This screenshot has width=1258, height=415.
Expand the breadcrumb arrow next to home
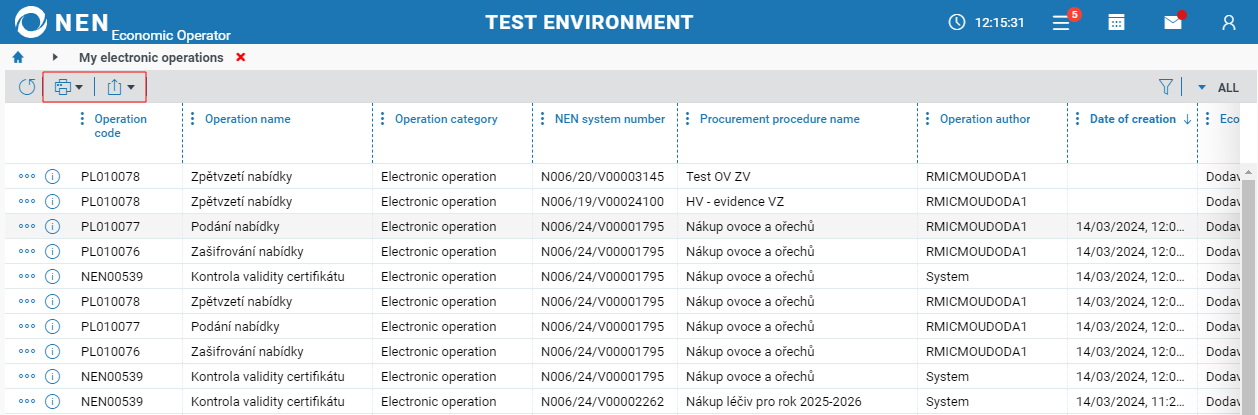tap(55, 58)
